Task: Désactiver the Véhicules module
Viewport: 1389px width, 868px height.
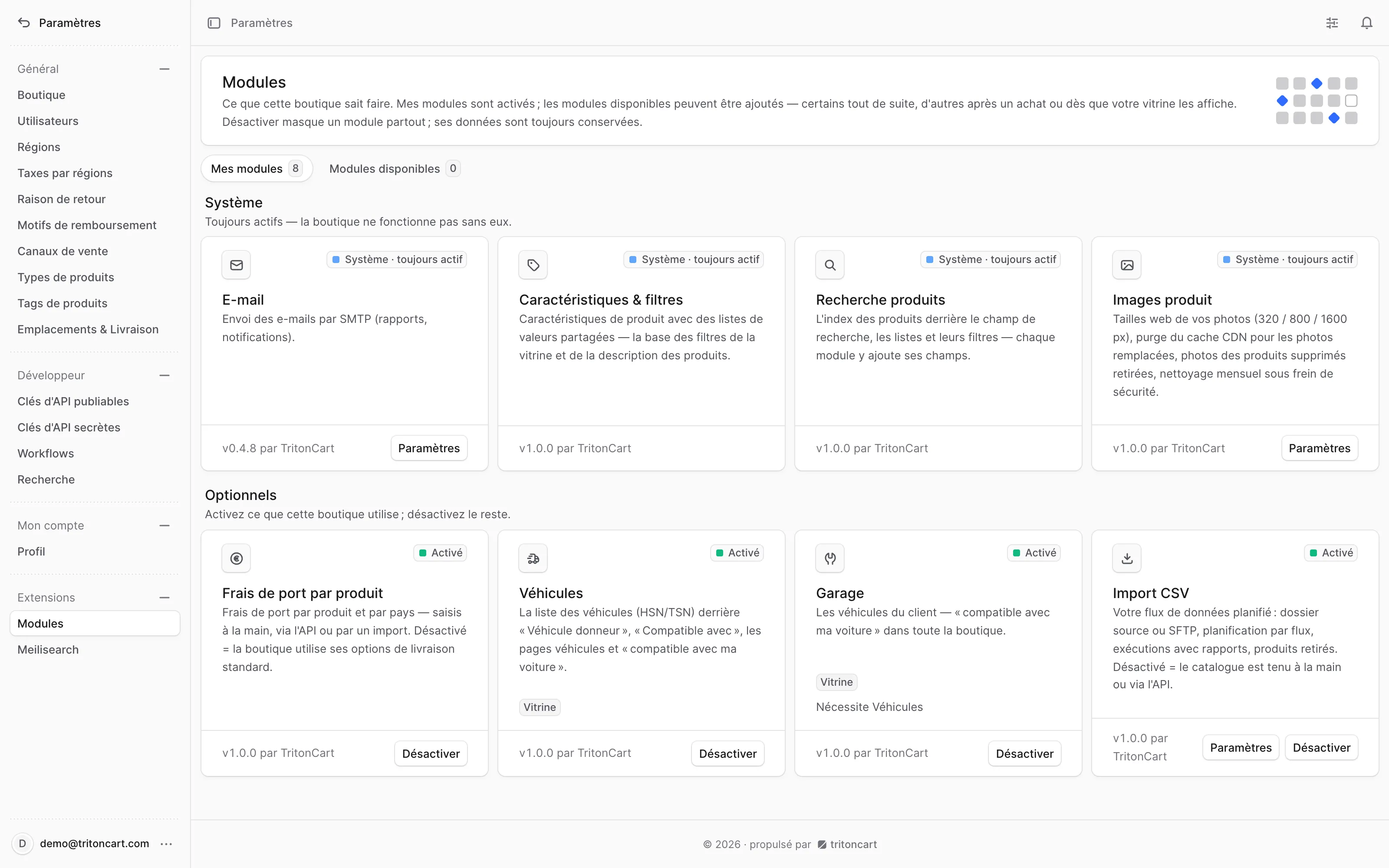Action: pyautogui.click(x=728, y=753)
